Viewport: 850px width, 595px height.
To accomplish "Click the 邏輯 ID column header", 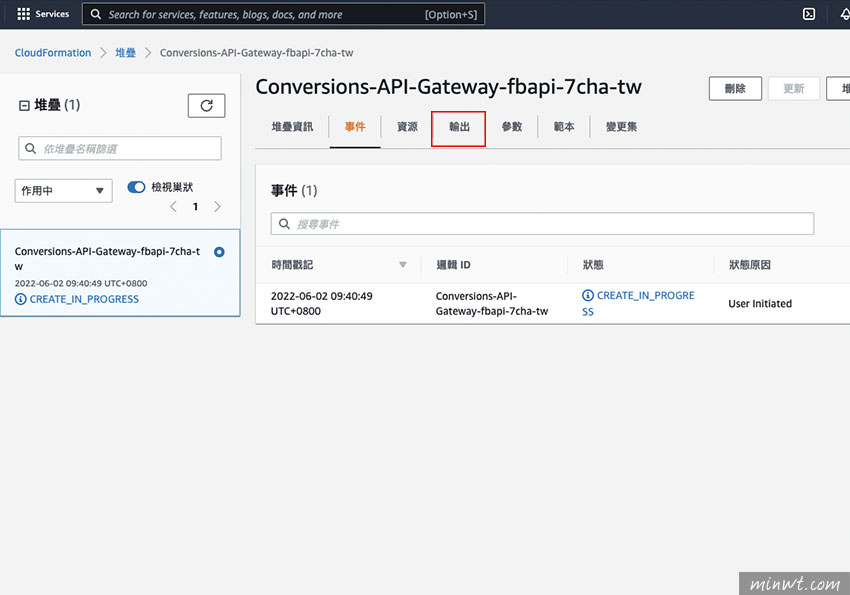I will coord(453,265).
